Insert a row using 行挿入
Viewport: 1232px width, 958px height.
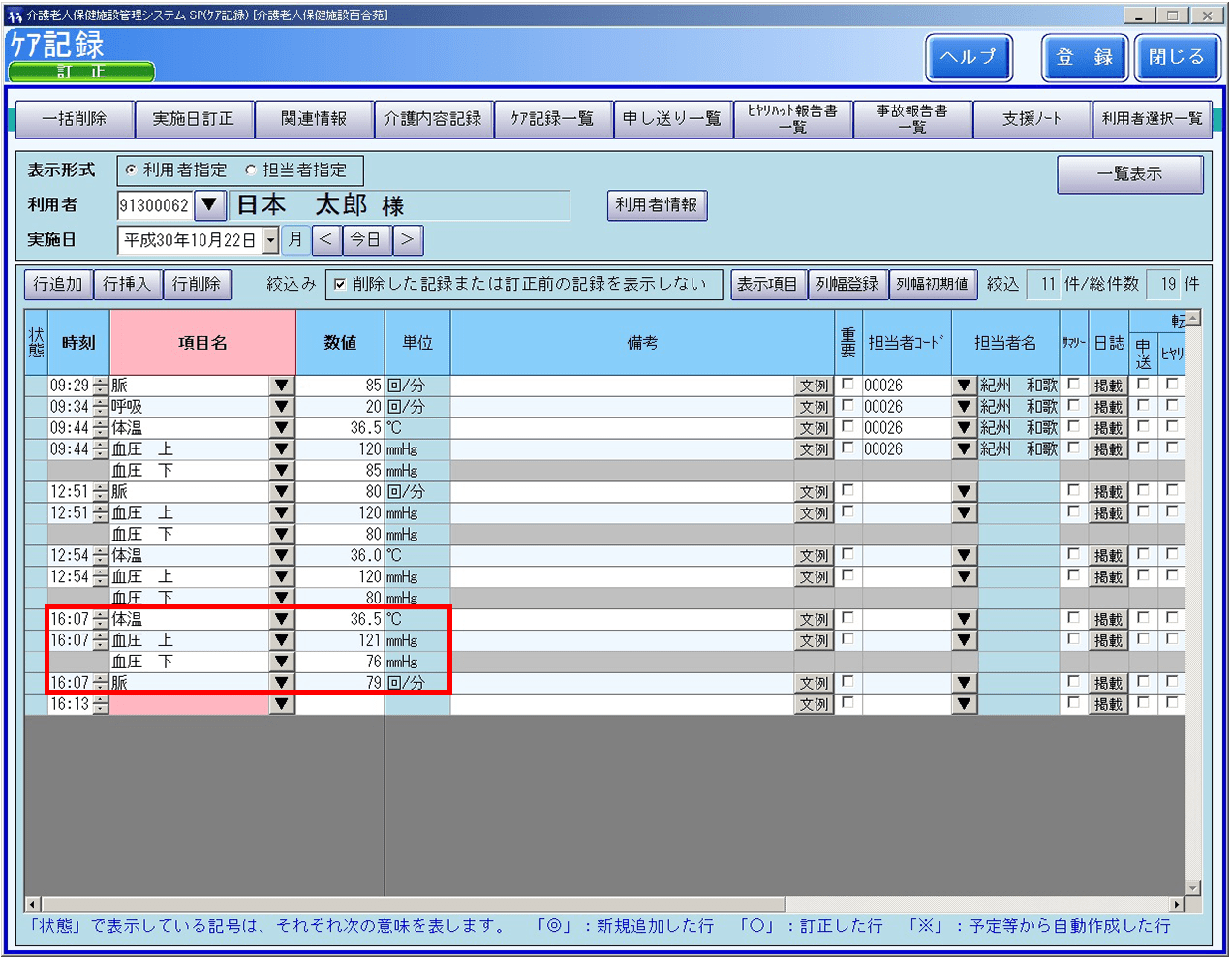[x=127, y=284]
